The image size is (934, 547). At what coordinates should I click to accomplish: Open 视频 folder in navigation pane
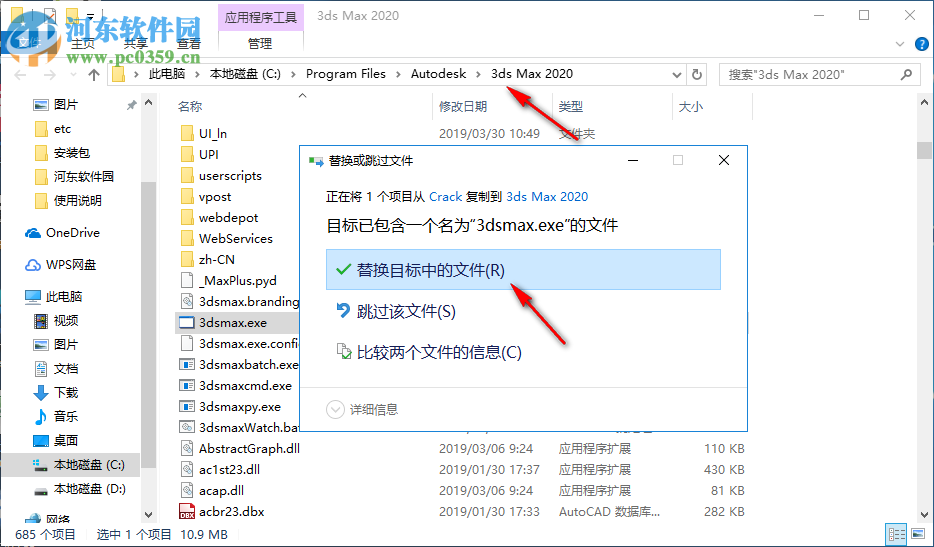point(57,321)
